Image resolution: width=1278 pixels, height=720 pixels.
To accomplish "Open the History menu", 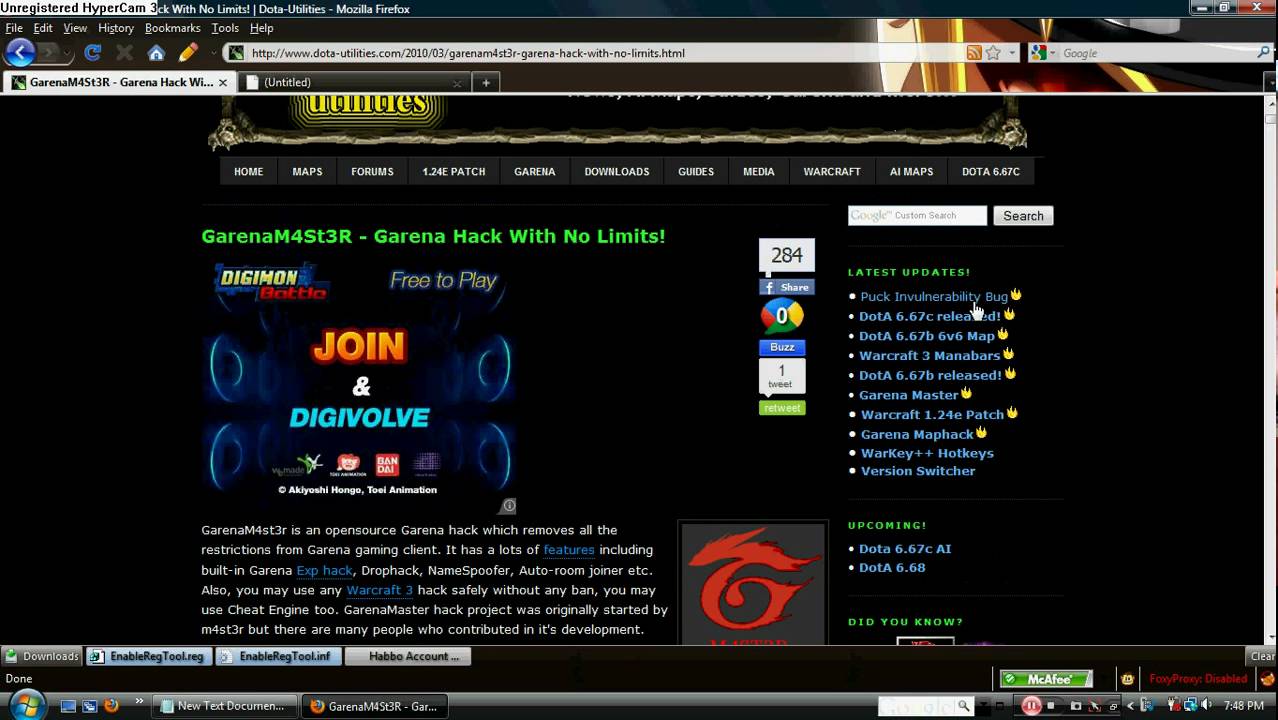I will click(x=116, y=28).
